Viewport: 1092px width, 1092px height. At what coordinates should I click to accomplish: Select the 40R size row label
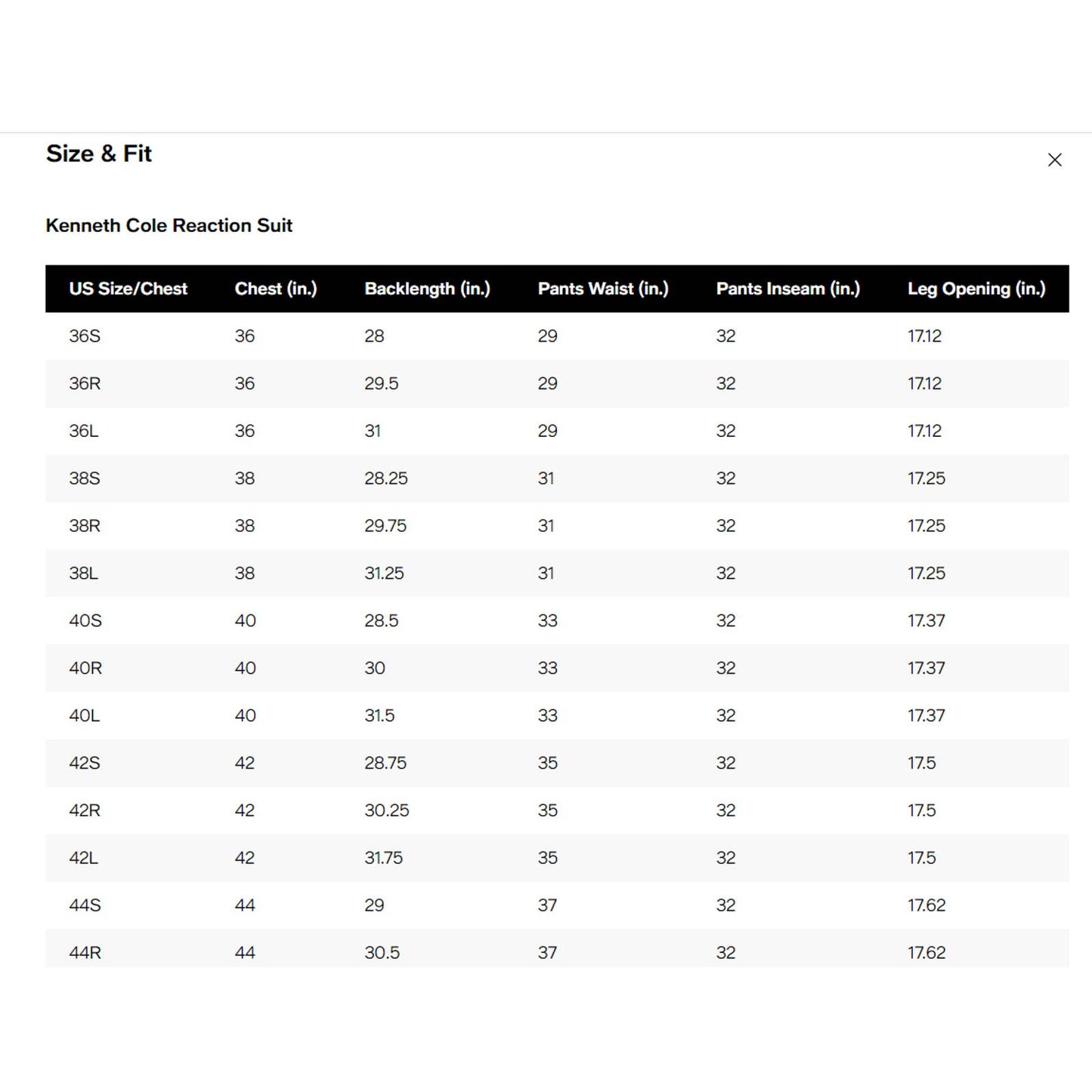click(85, 668)
